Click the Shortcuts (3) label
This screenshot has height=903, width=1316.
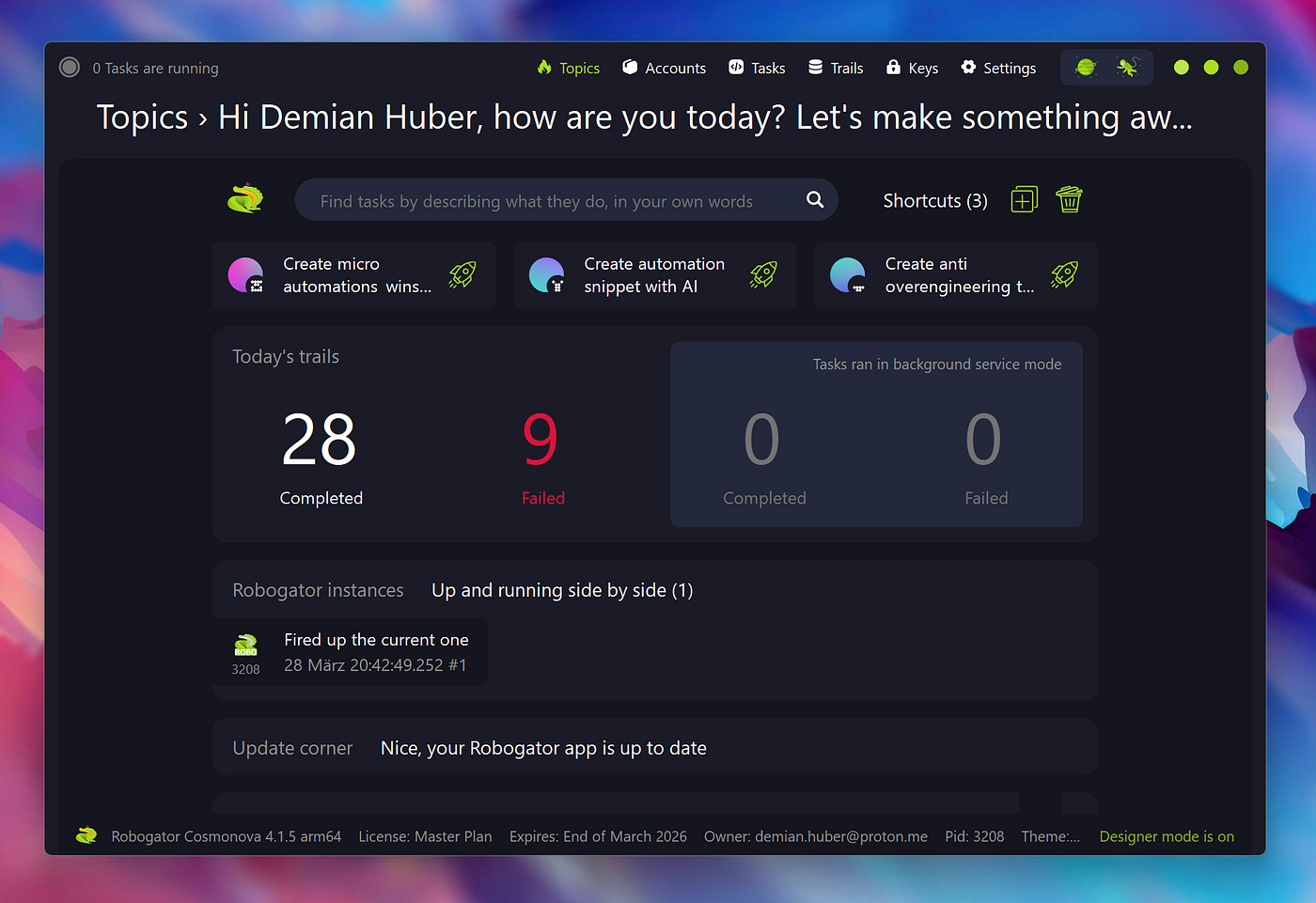coord(935,200)
